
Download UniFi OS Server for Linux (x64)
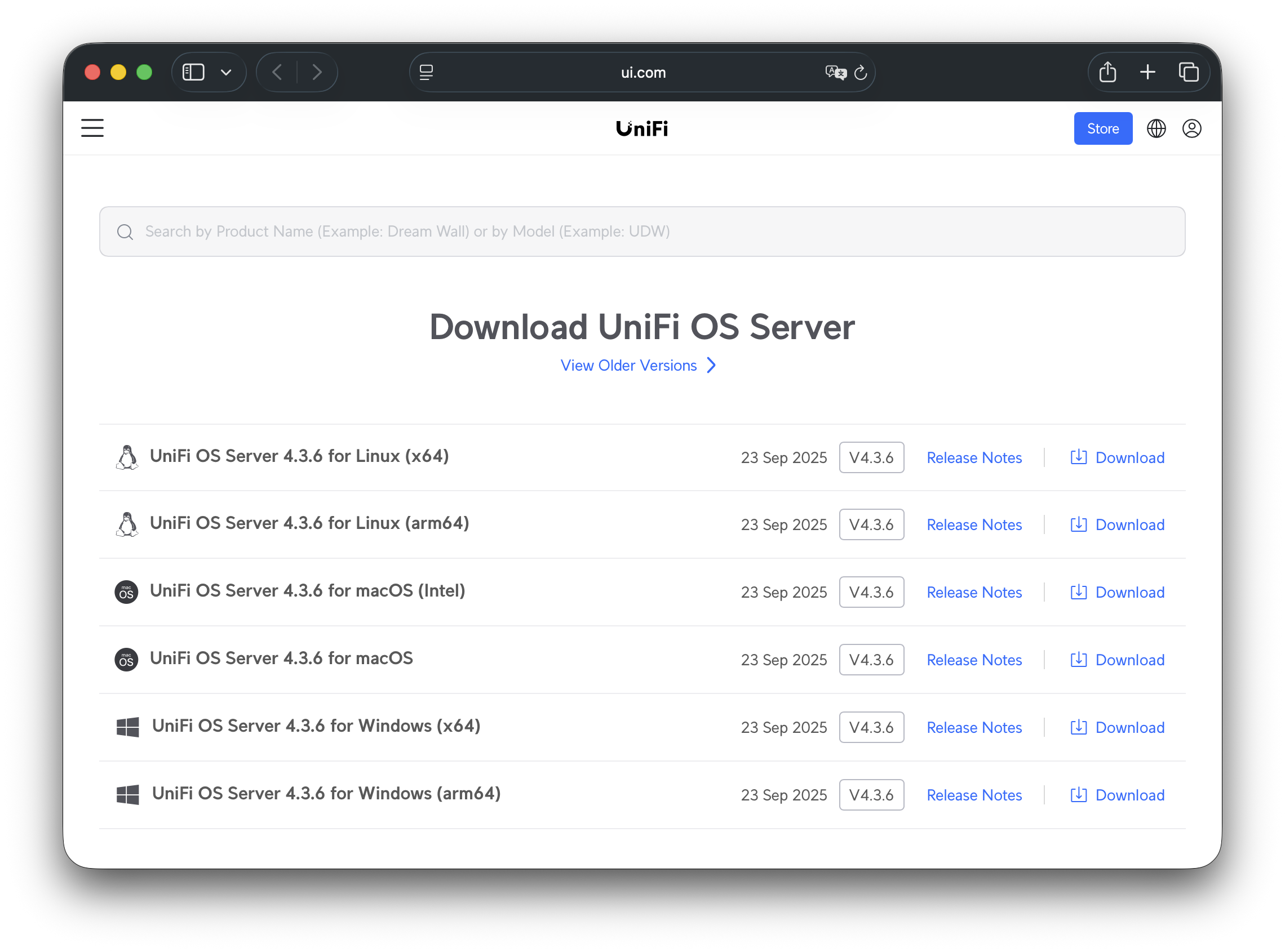pos(1117,457)
